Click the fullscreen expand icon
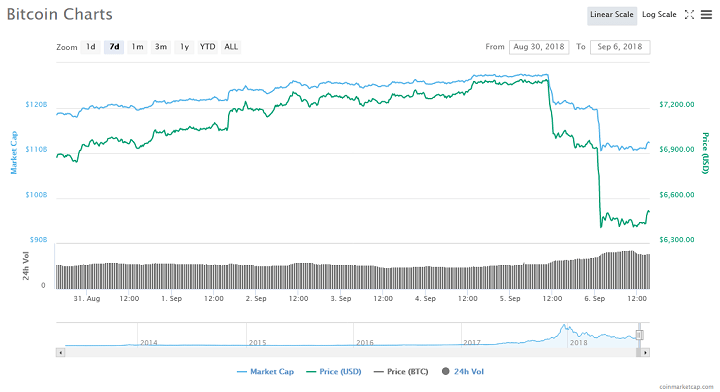The height and width of the screenshot is (392, 720). coord(689,15)
